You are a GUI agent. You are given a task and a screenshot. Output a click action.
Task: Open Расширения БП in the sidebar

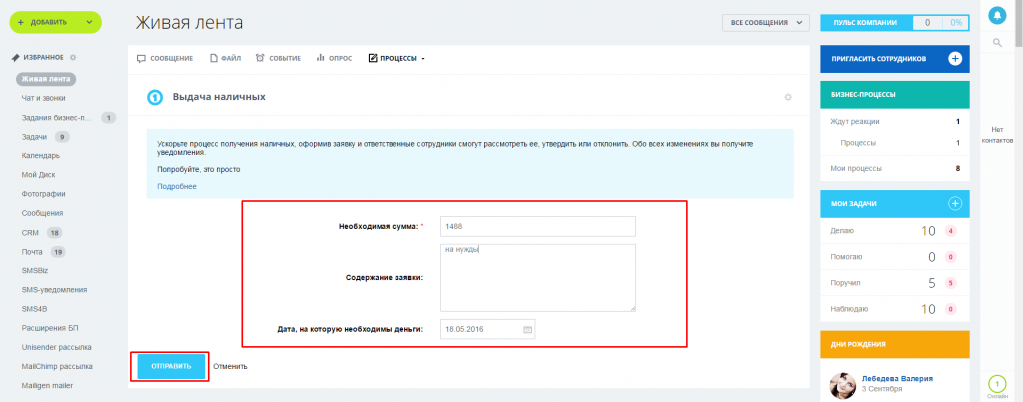click(50, 328)
